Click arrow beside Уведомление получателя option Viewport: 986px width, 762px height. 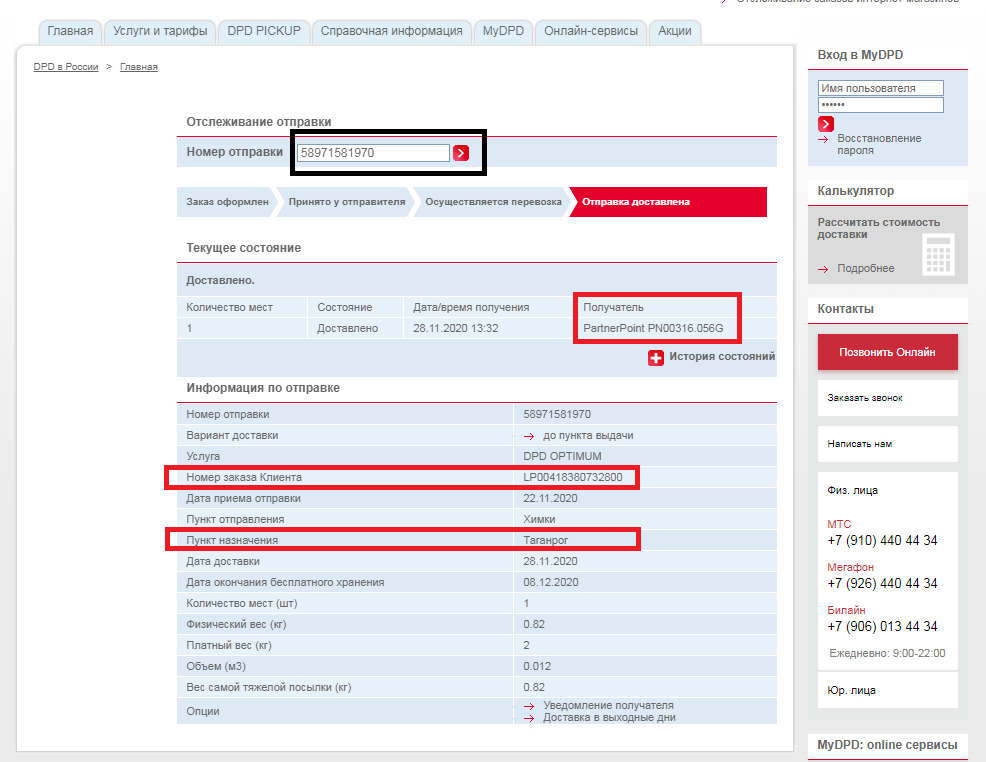529,706
